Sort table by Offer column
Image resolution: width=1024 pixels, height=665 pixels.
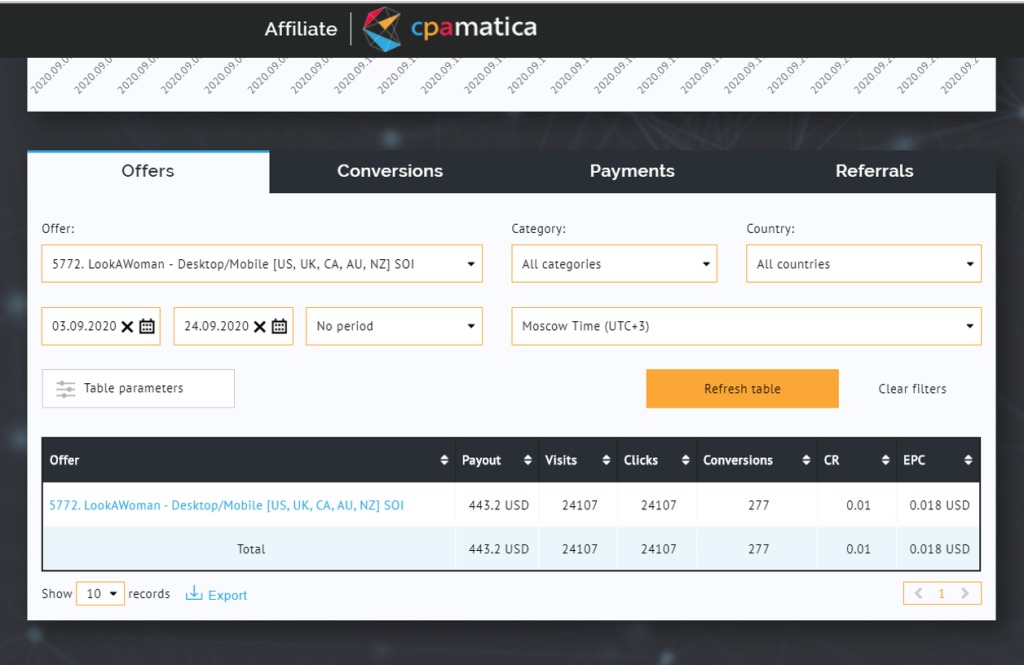tap(444, 460)
